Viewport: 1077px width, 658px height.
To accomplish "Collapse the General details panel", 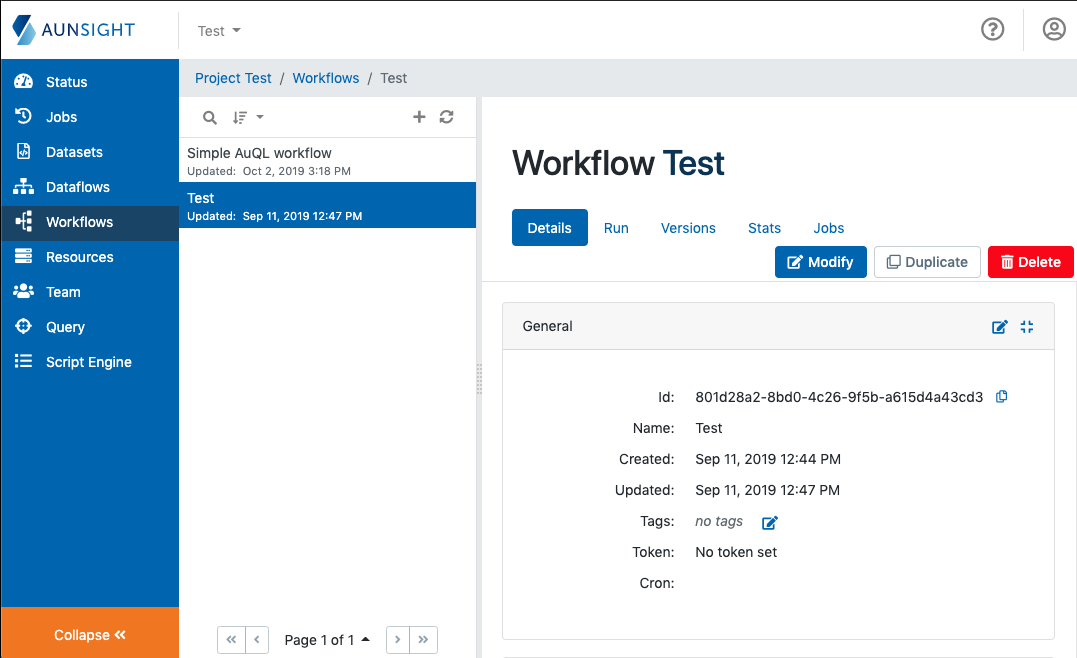I will coord(1027,326).
